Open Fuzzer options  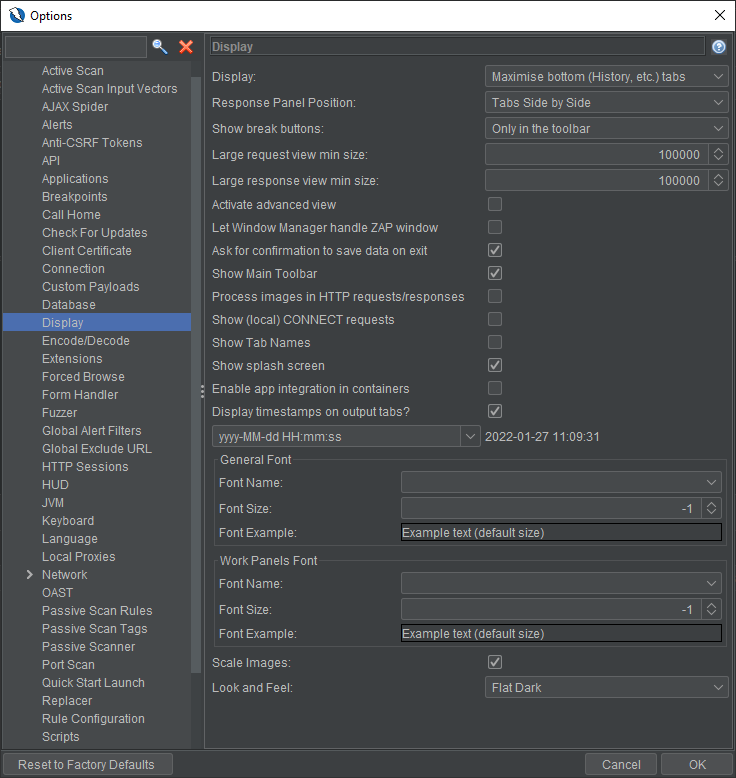tap(60, 412)
